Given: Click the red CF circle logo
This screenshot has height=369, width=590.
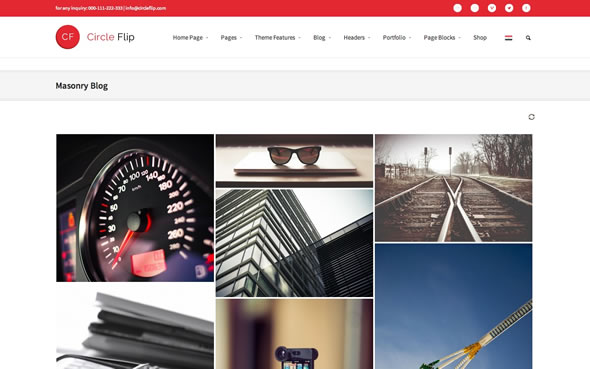Looking at the screenshot, I should [x=68, y=37].
